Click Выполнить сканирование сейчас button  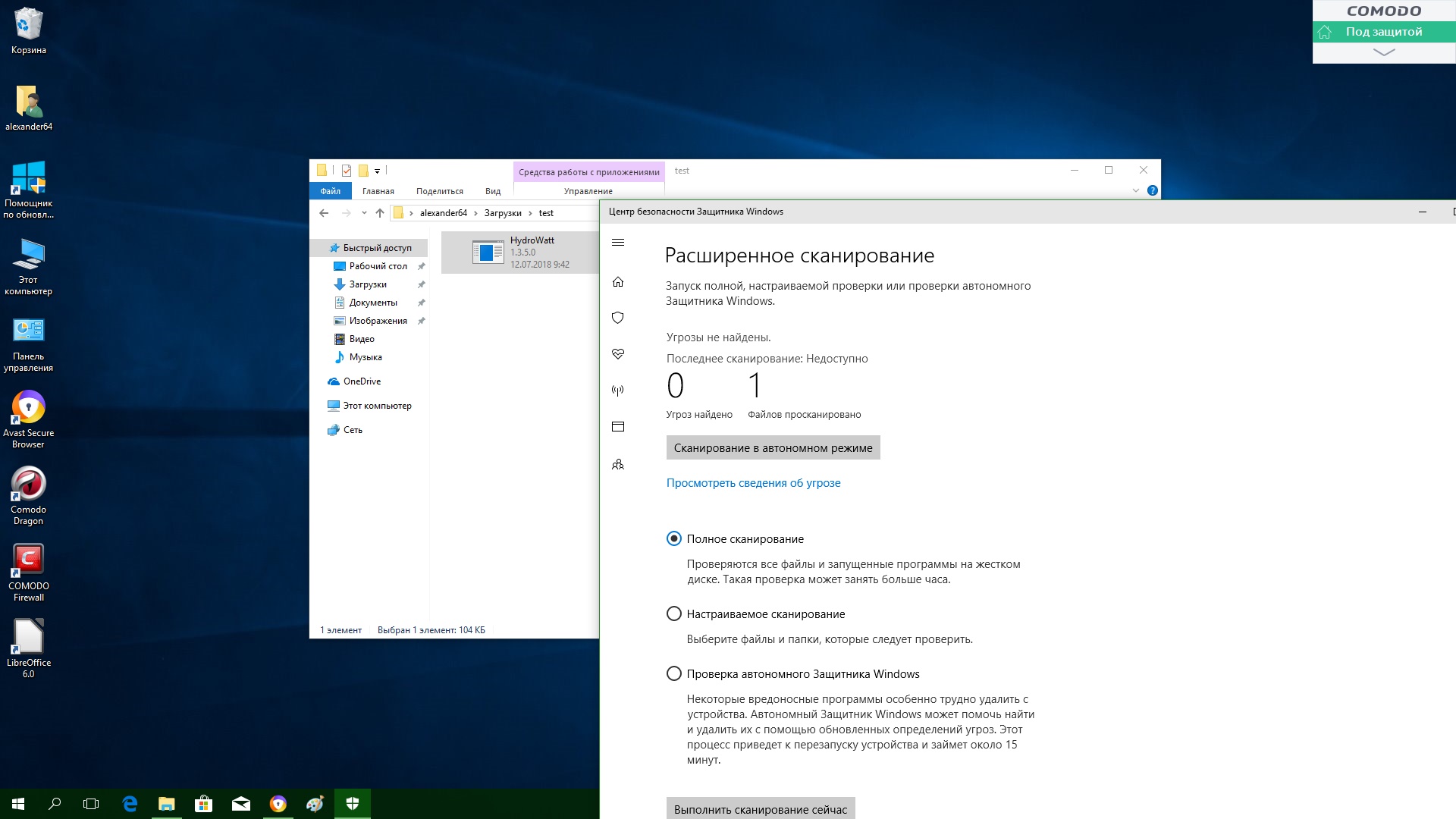(x=760, y=808)
